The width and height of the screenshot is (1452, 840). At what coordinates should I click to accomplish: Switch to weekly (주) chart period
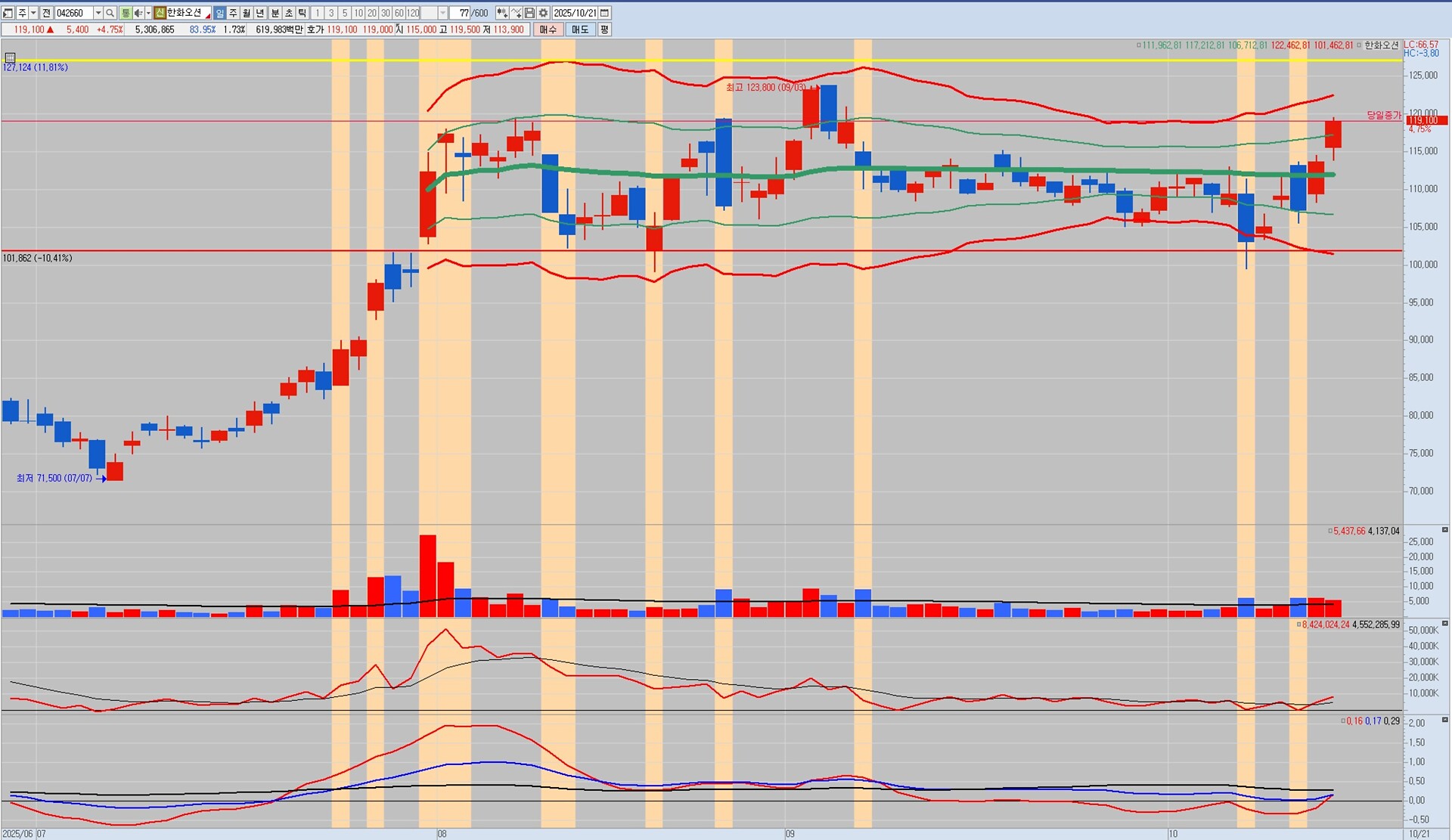tap(233, 13)
